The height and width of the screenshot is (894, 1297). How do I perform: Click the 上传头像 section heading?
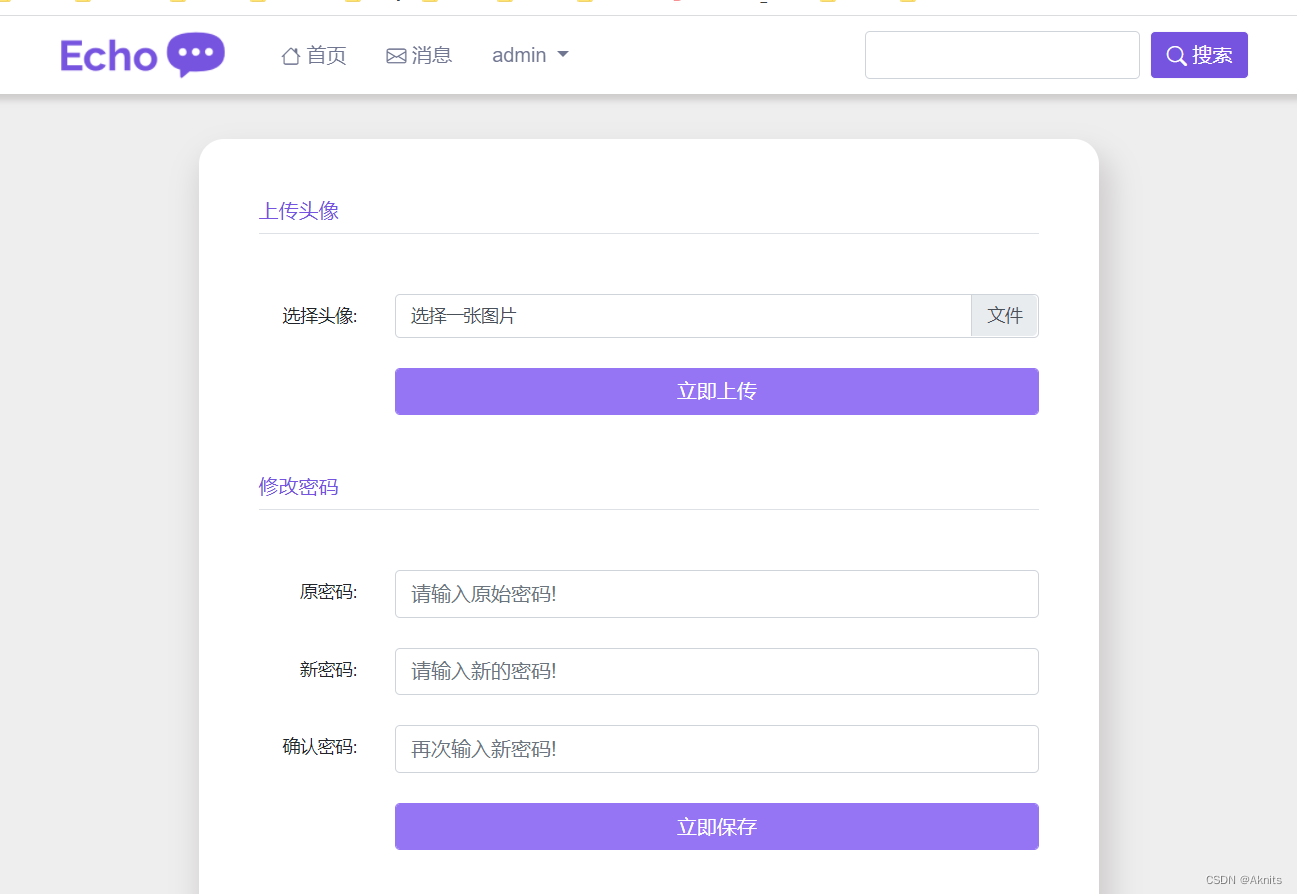(x=299, y=211)
